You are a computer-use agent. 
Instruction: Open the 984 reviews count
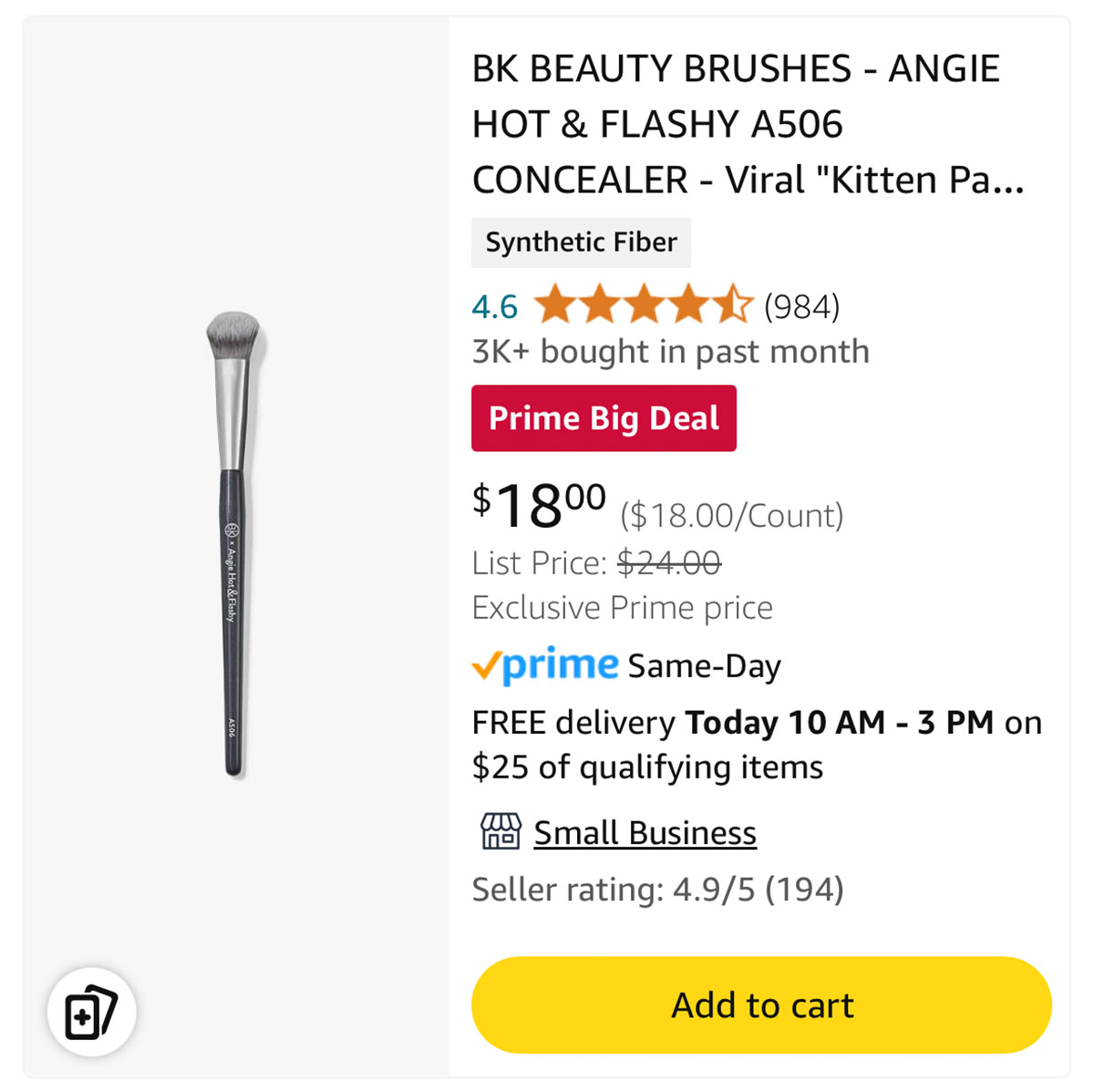802,306
